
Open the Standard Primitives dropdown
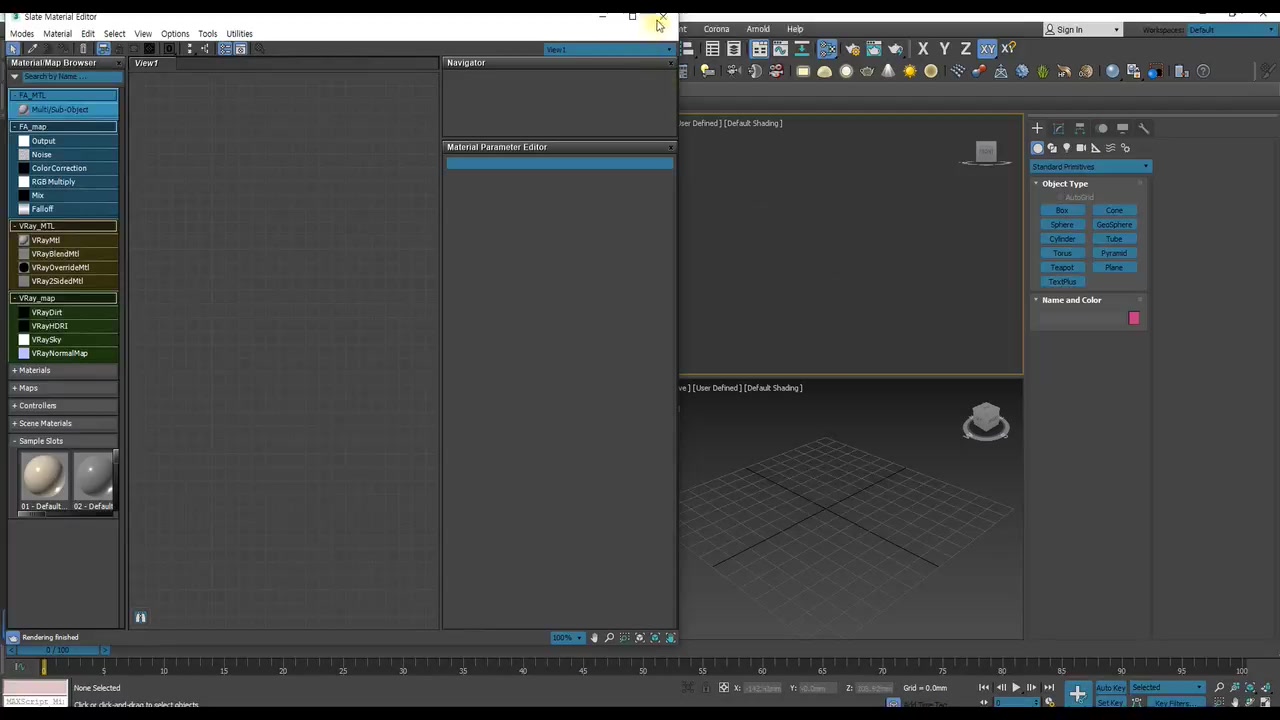1091,167
